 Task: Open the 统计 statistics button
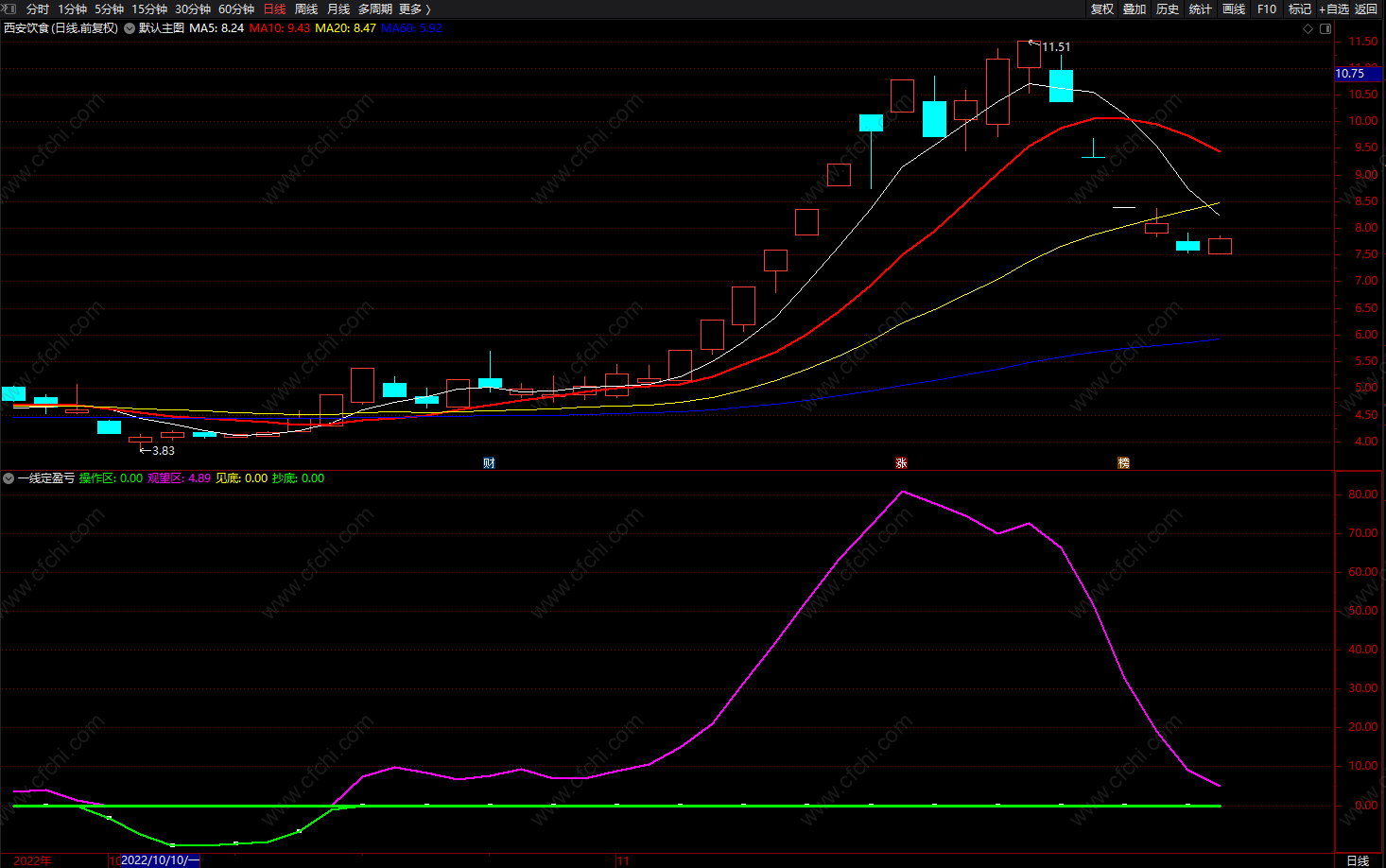tap(1201, 9)
